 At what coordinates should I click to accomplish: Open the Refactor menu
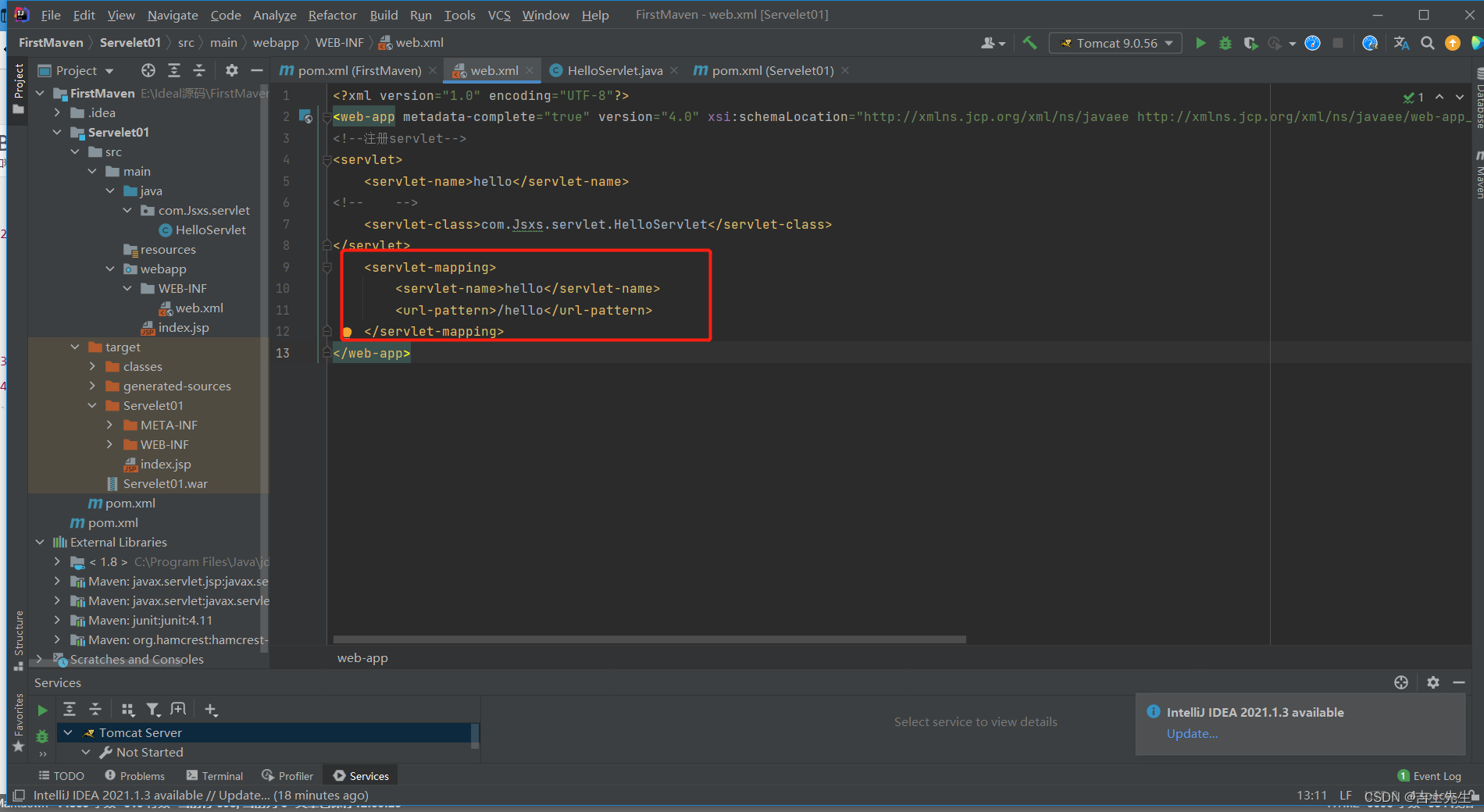pos(332,15)
